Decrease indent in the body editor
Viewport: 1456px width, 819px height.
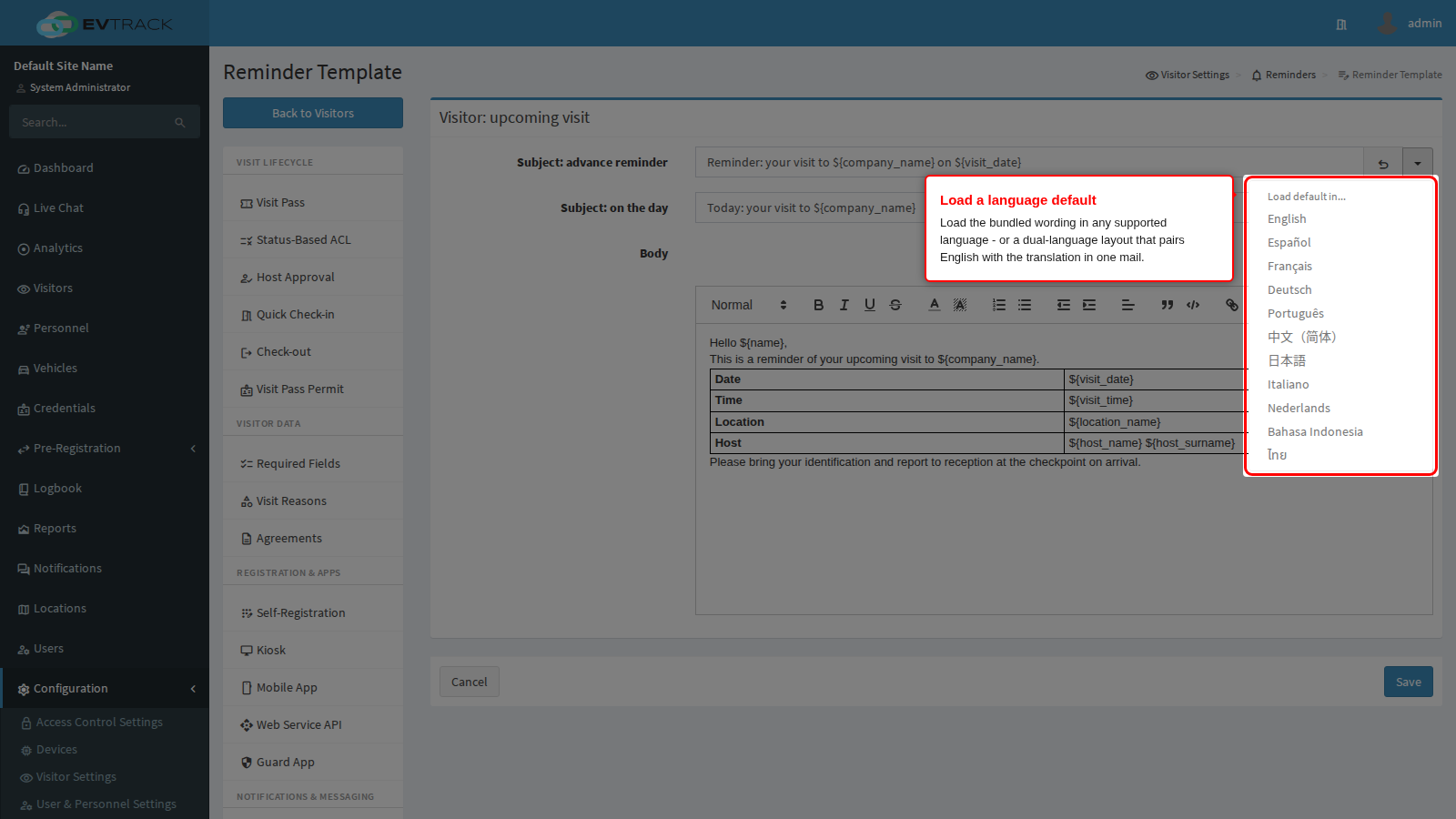pos(1063,305)
